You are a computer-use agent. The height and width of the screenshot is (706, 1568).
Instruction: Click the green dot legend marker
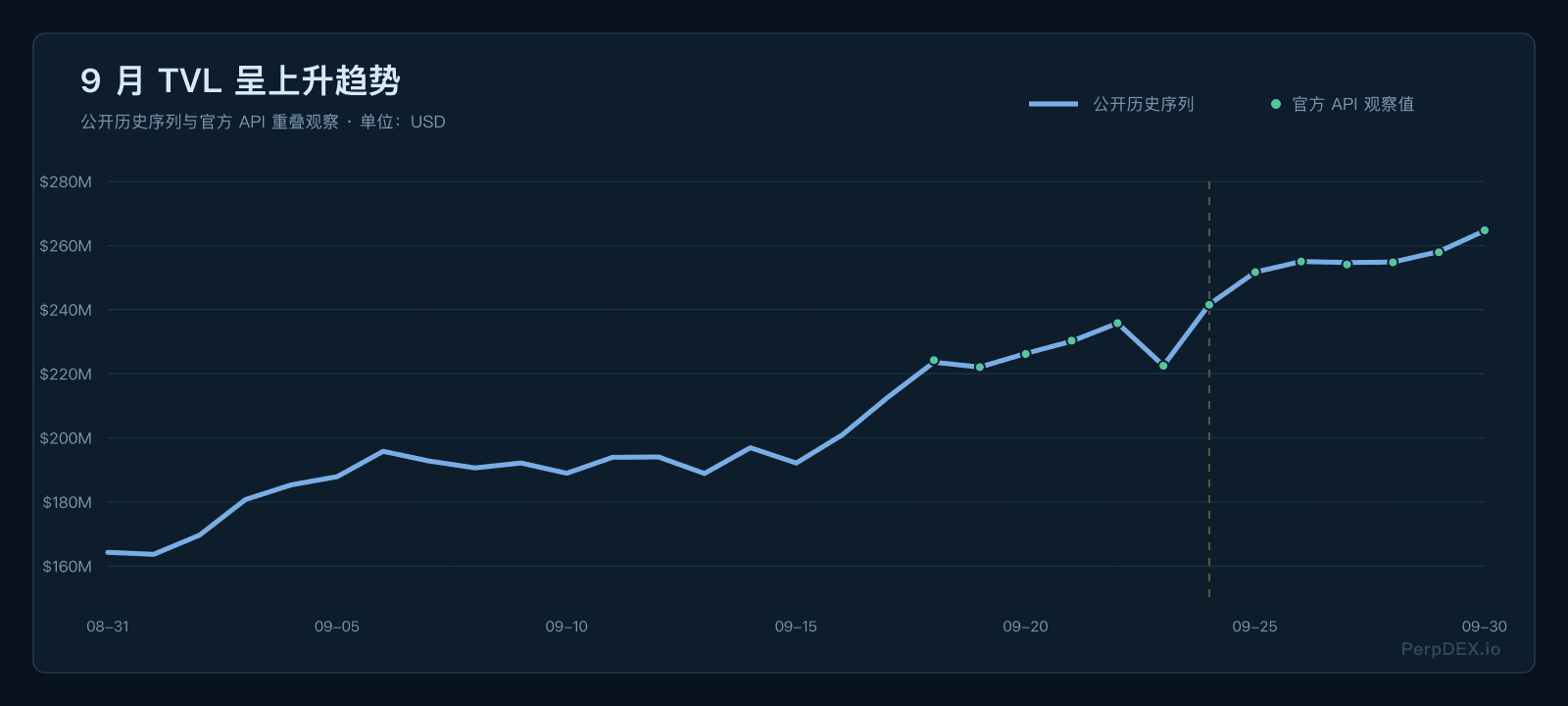click(x=1275, y=104)
